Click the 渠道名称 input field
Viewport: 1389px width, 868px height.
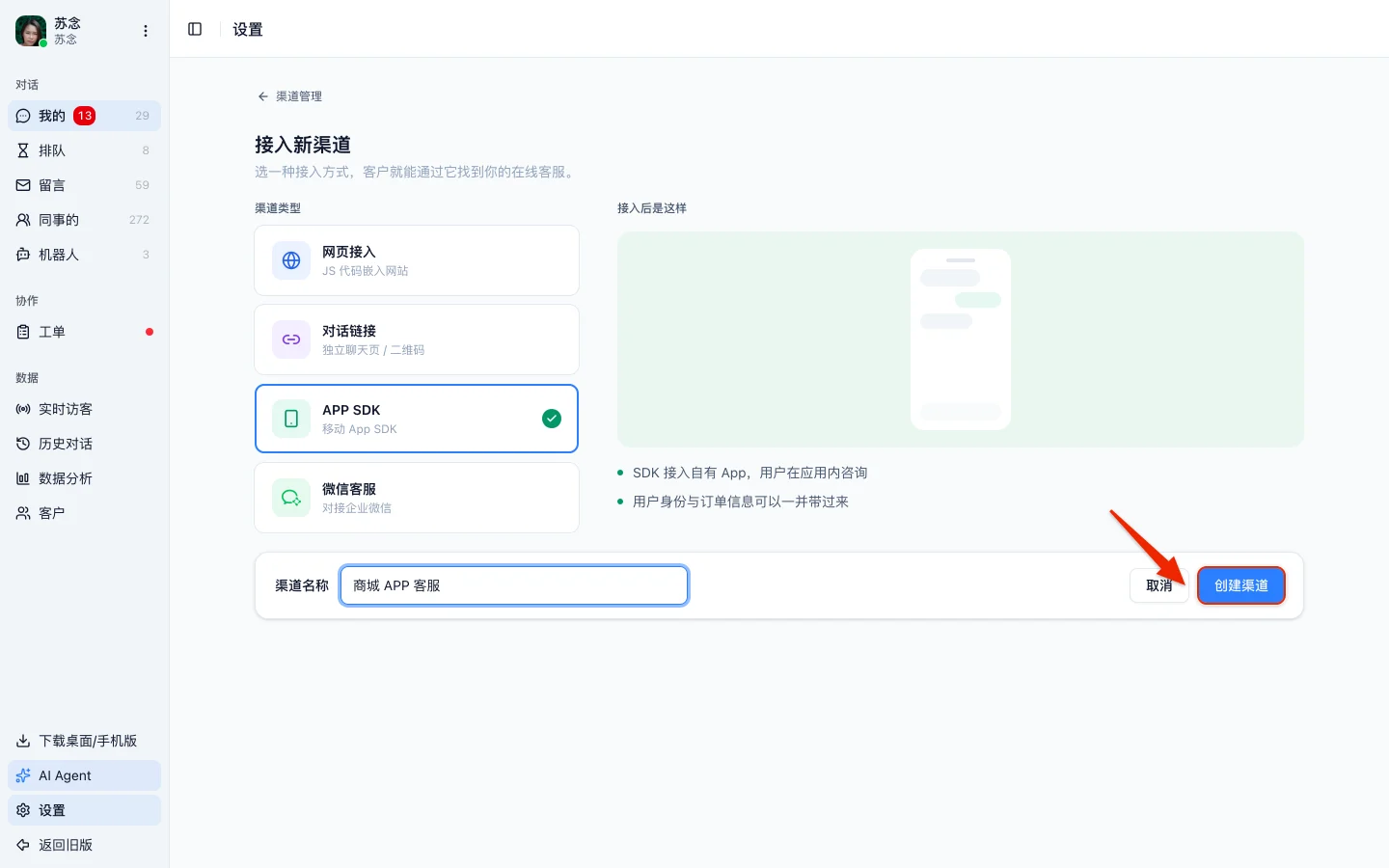514,585
